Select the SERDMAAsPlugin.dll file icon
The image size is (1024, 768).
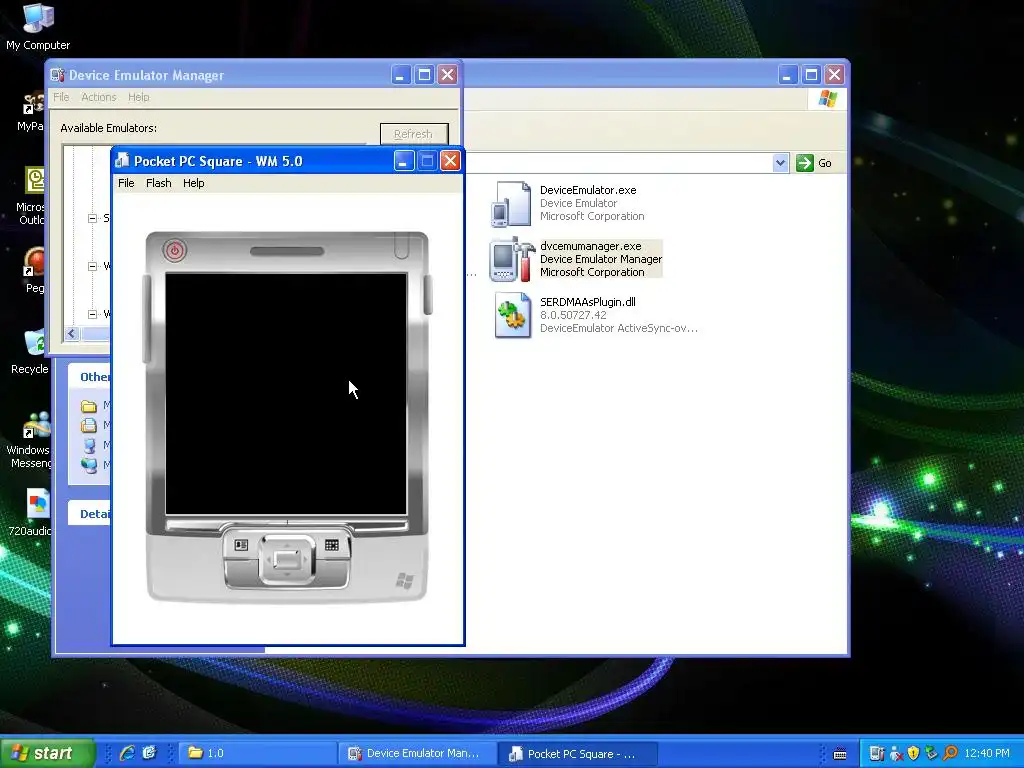pyautogui.click(x=512, y=315)
